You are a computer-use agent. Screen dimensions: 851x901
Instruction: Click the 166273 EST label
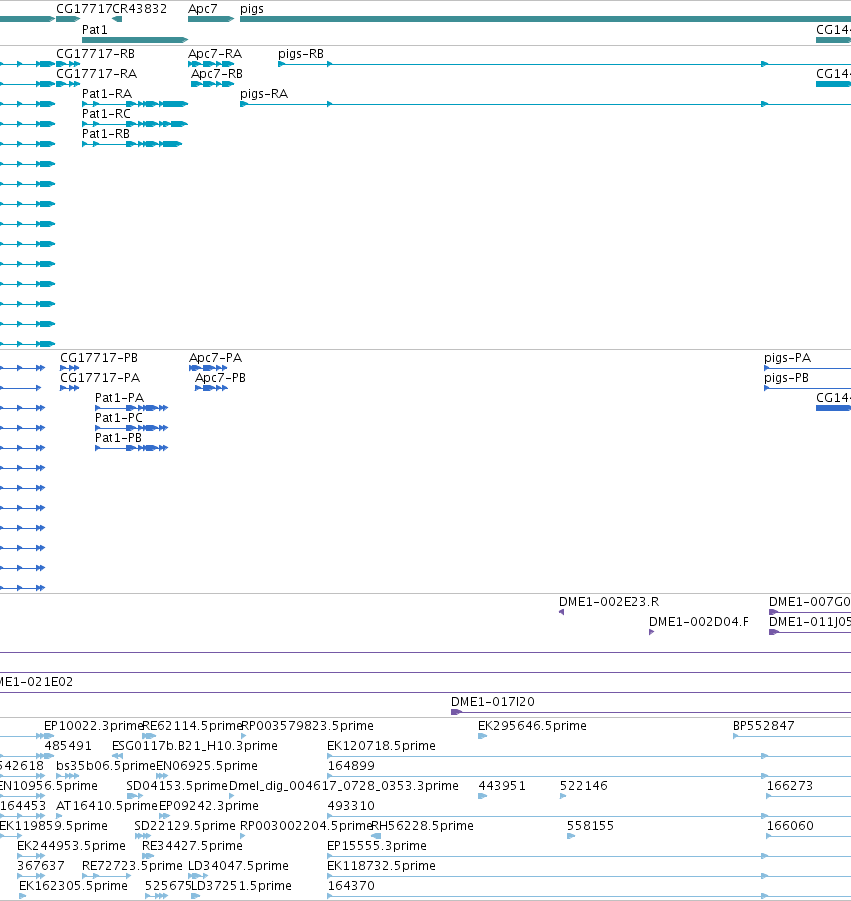click(x=790, y=786)
